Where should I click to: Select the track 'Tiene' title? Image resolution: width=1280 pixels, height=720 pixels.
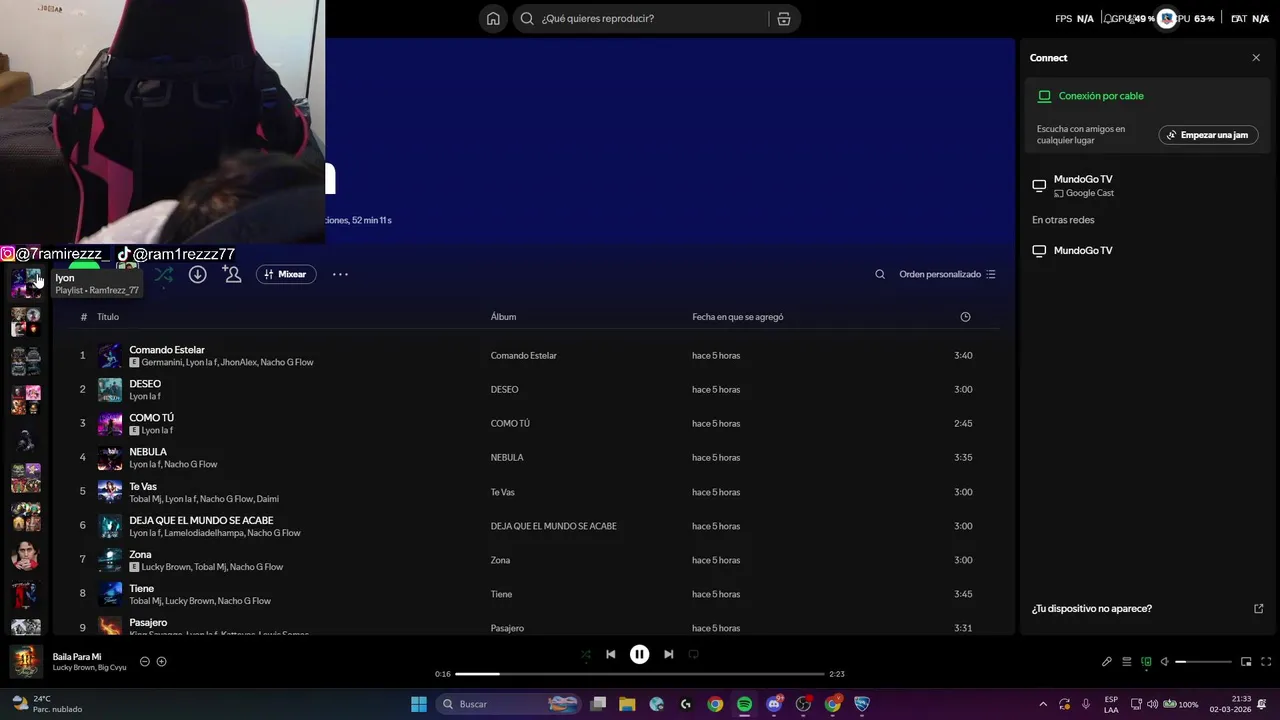point(141,589)
